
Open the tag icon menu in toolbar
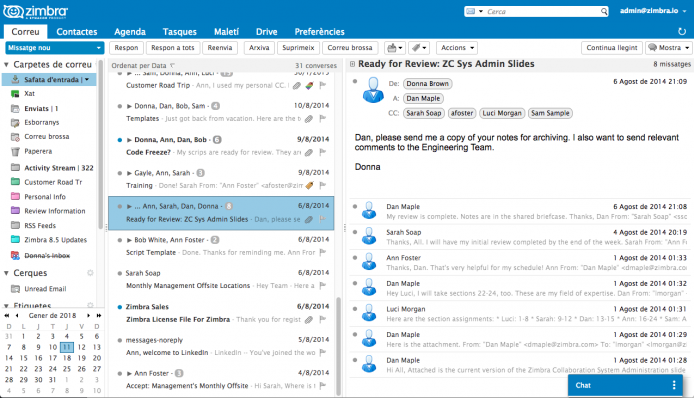418,48
